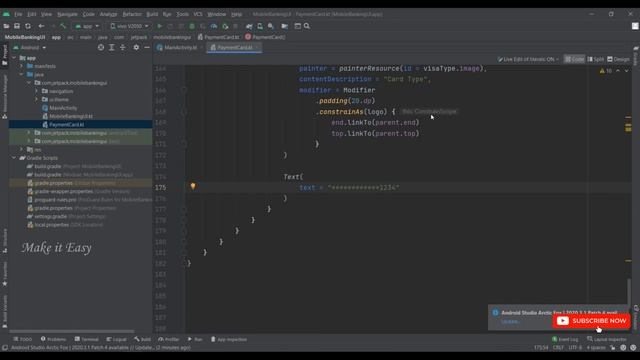Expand the res folder
Image resolution: width=640 pixels, height=360 pixels.
click(x=22, y=150)
